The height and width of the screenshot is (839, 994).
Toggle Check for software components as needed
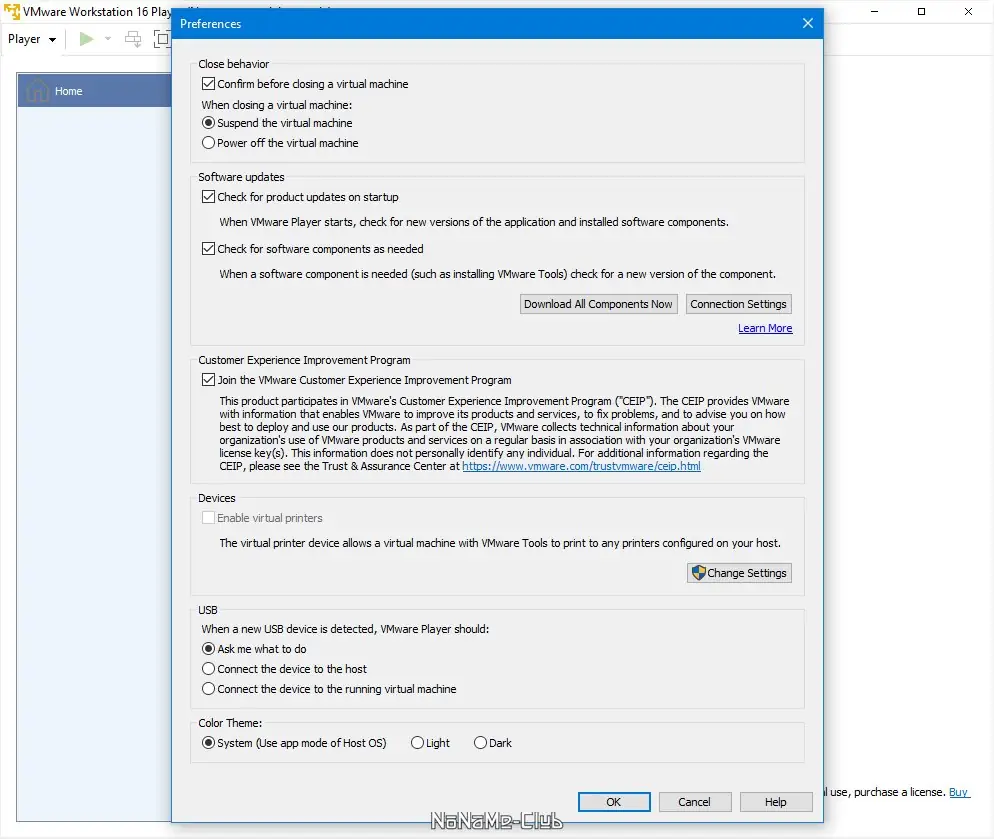click(x=208, y=249)
